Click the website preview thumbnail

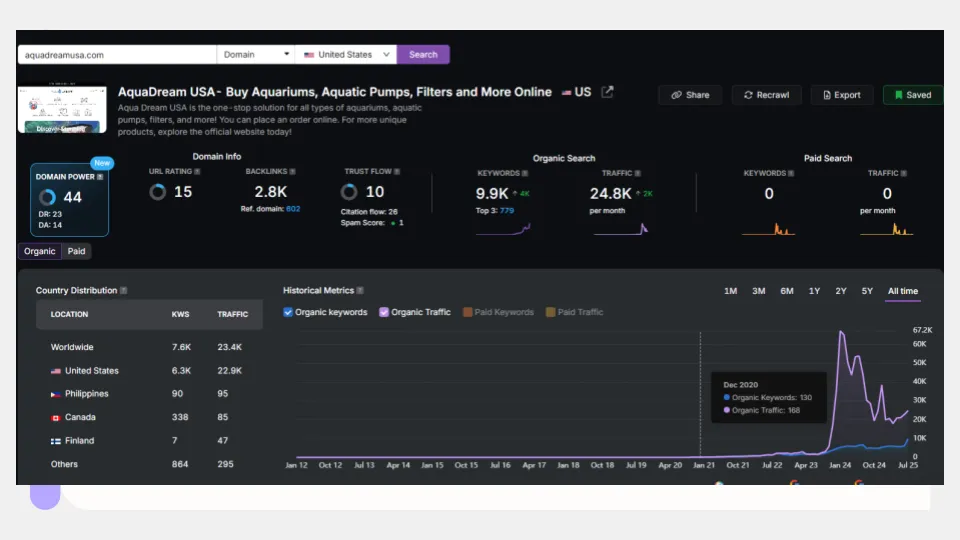click(62, 109)
